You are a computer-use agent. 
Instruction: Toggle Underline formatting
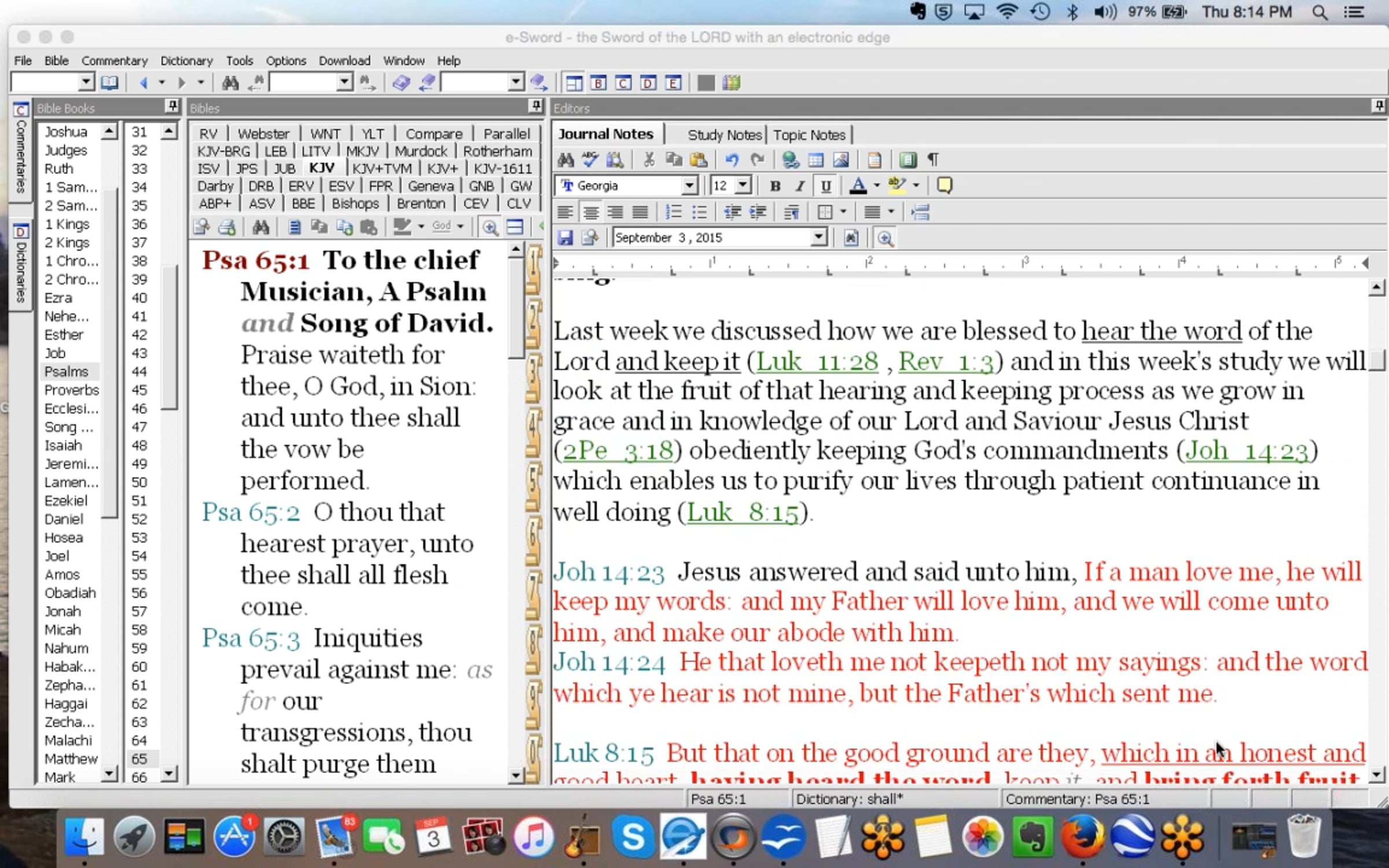tap(825, 186)
